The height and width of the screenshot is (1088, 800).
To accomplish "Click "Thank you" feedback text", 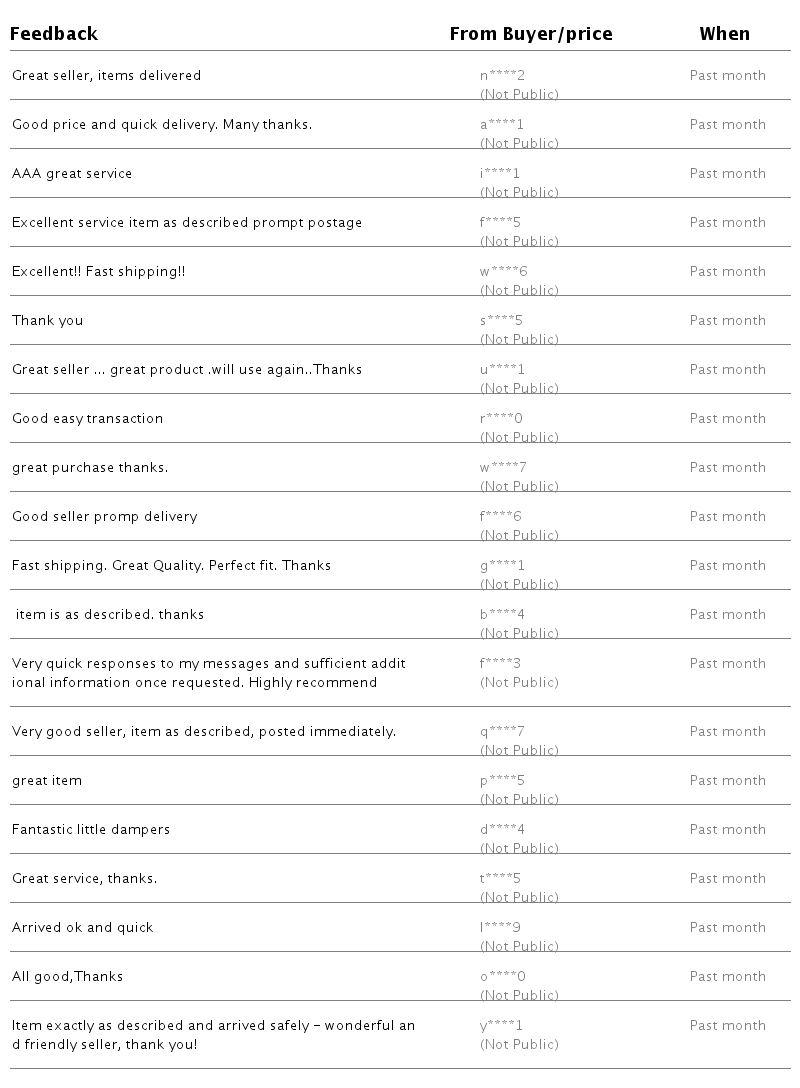I will point(47,321).
